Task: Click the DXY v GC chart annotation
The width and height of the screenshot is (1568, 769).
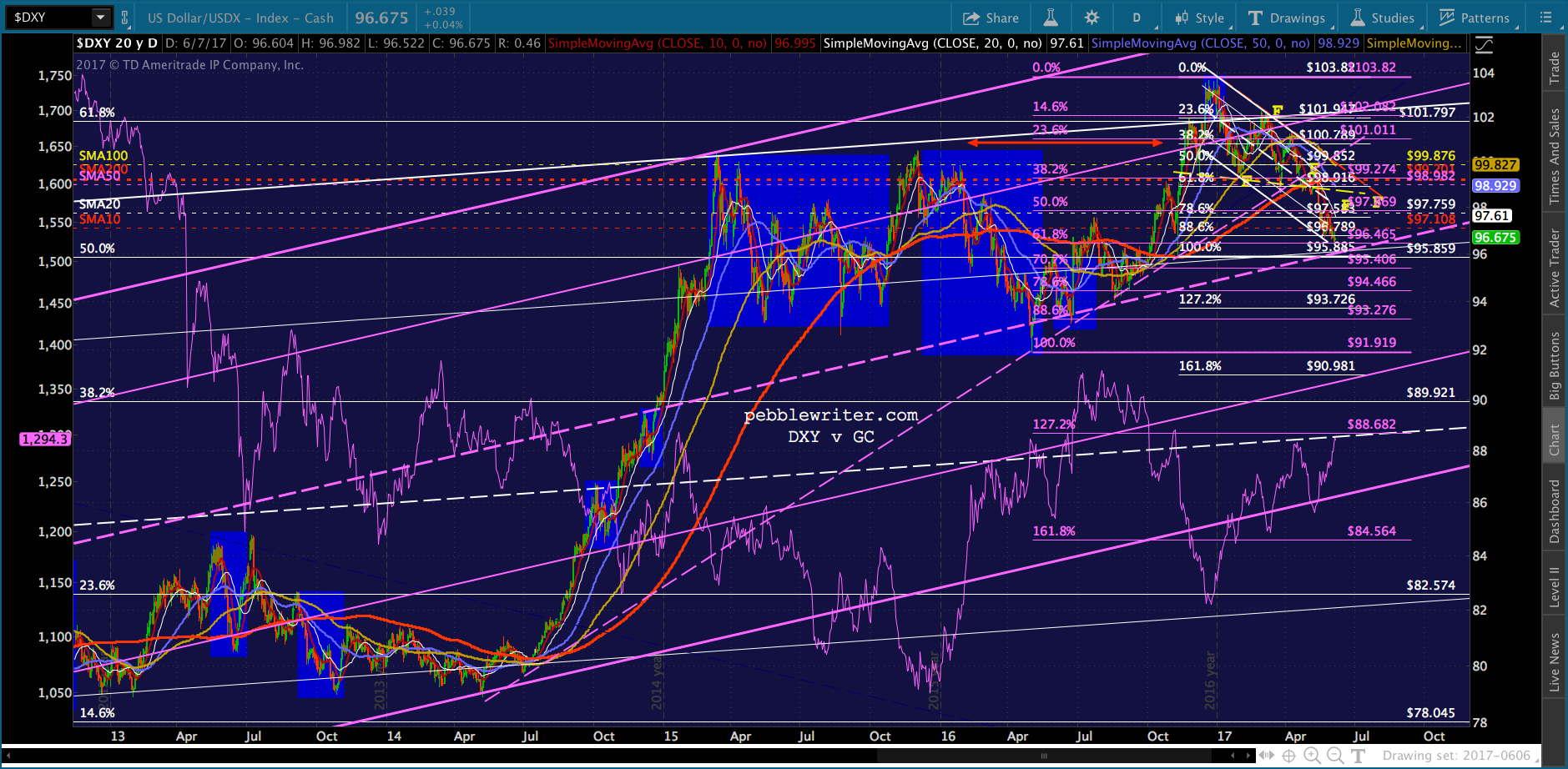Action: point(831,436)
